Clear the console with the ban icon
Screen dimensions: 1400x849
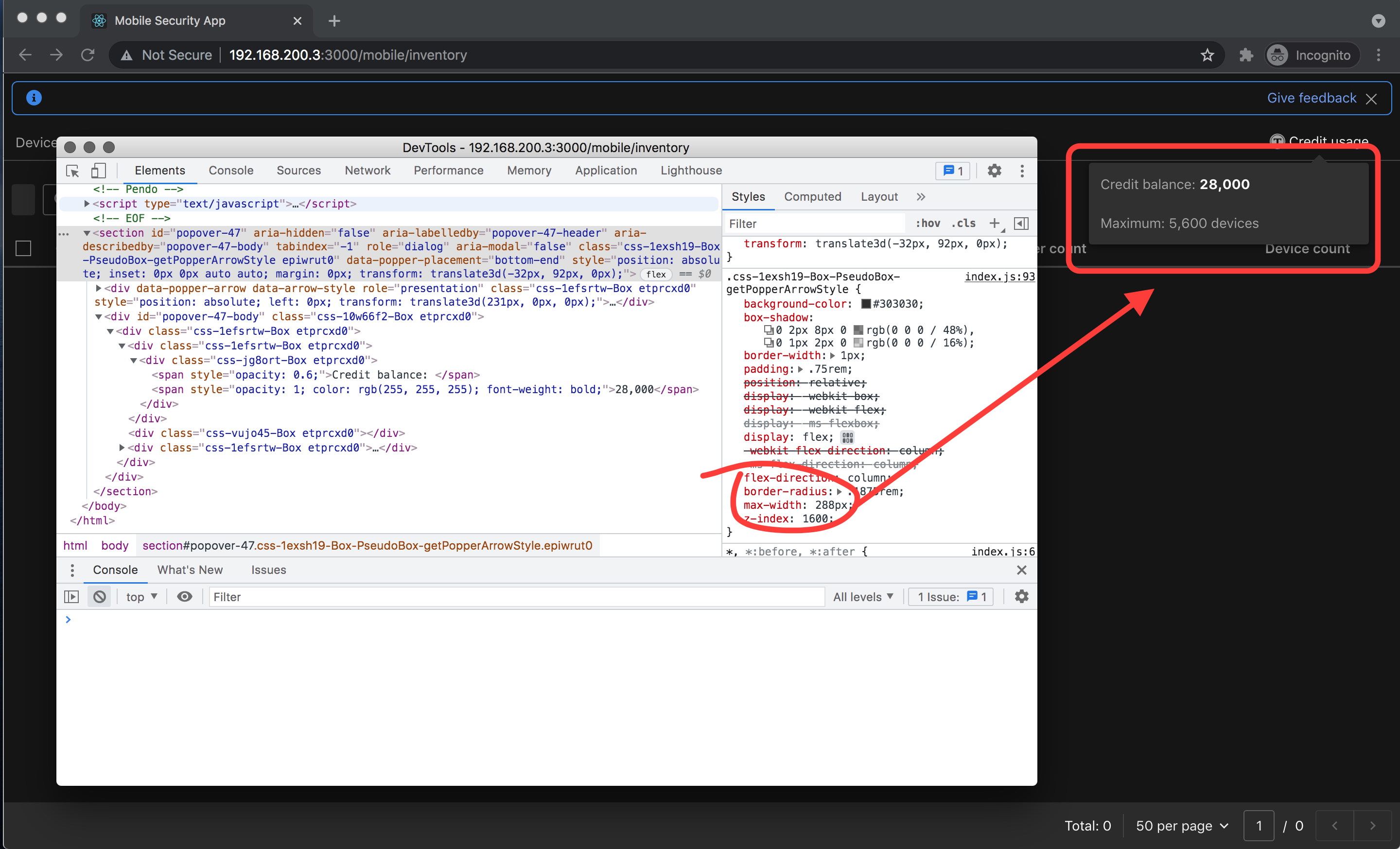pos(100,596)
